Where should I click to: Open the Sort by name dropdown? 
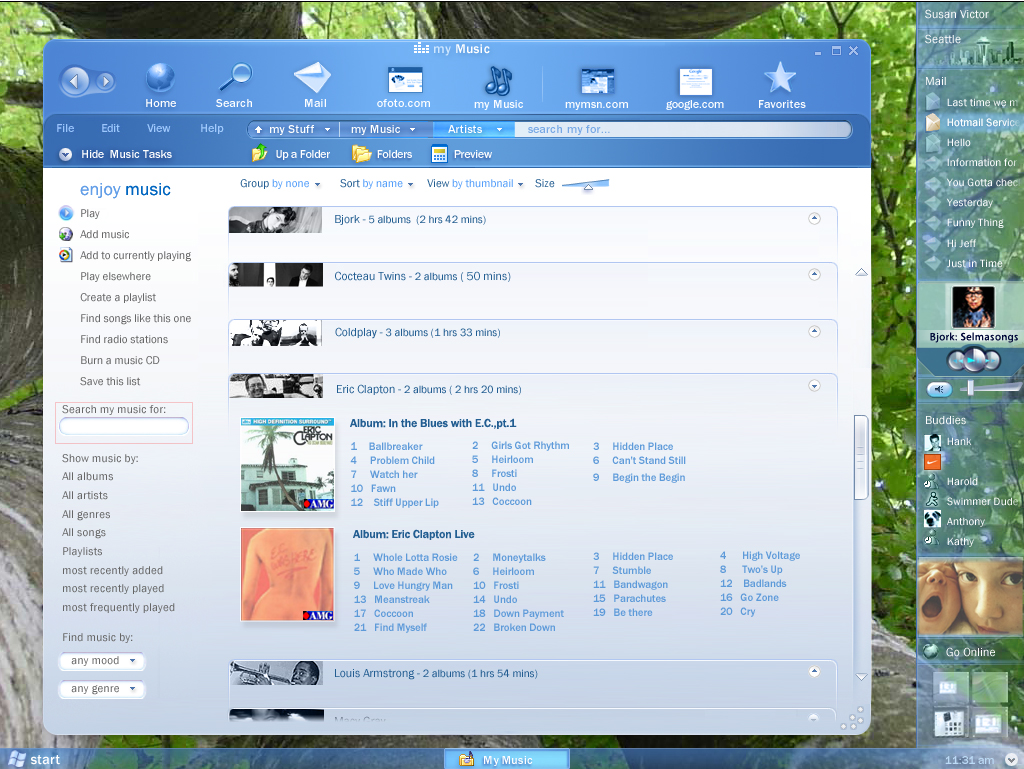tap(376, 183)
